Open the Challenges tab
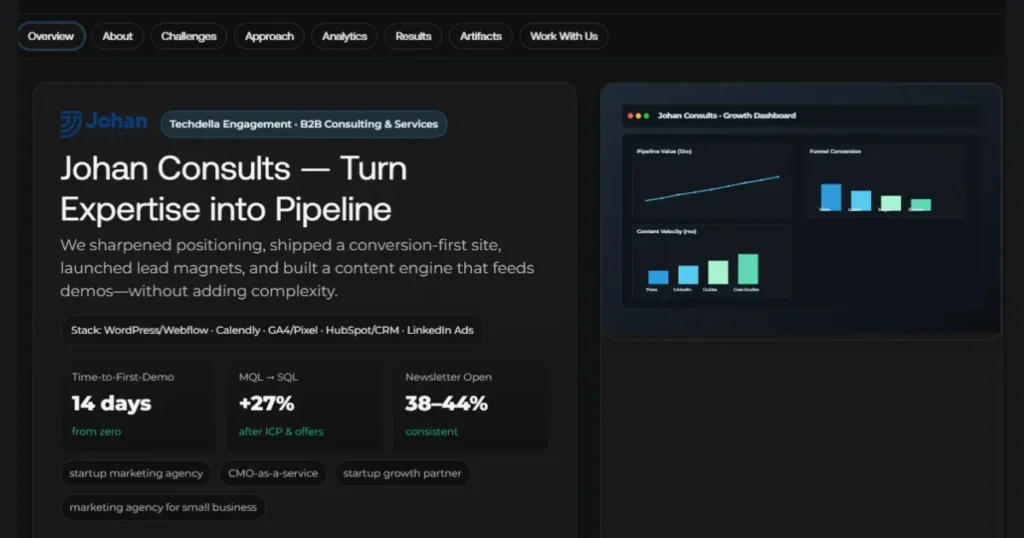The width and height of the screenshot is (1024, 538). point(189,37)
